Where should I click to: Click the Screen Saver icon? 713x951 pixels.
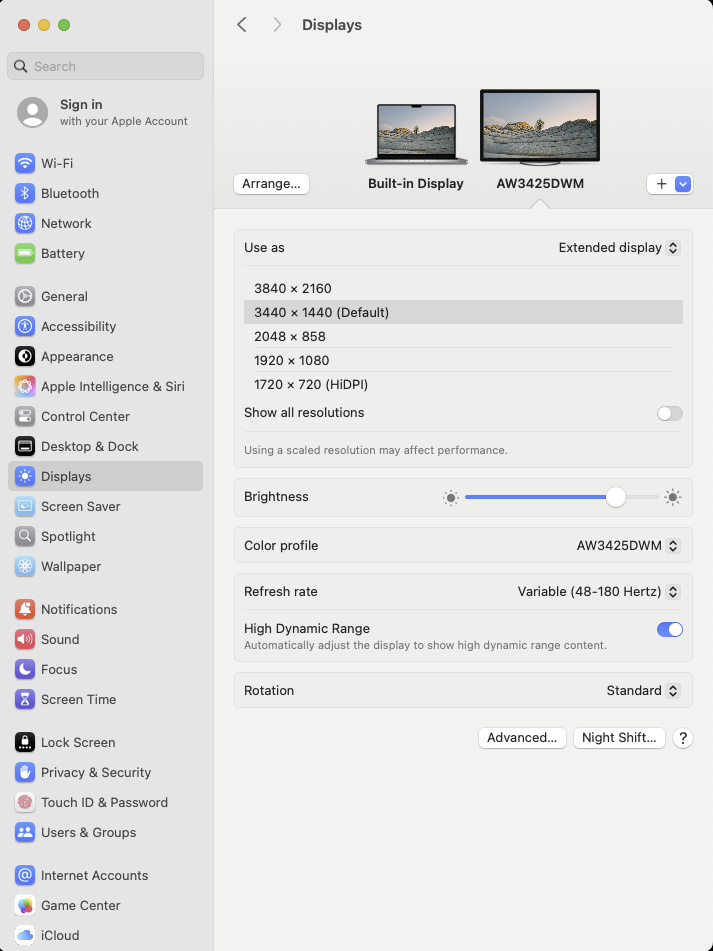click(25, 506)
